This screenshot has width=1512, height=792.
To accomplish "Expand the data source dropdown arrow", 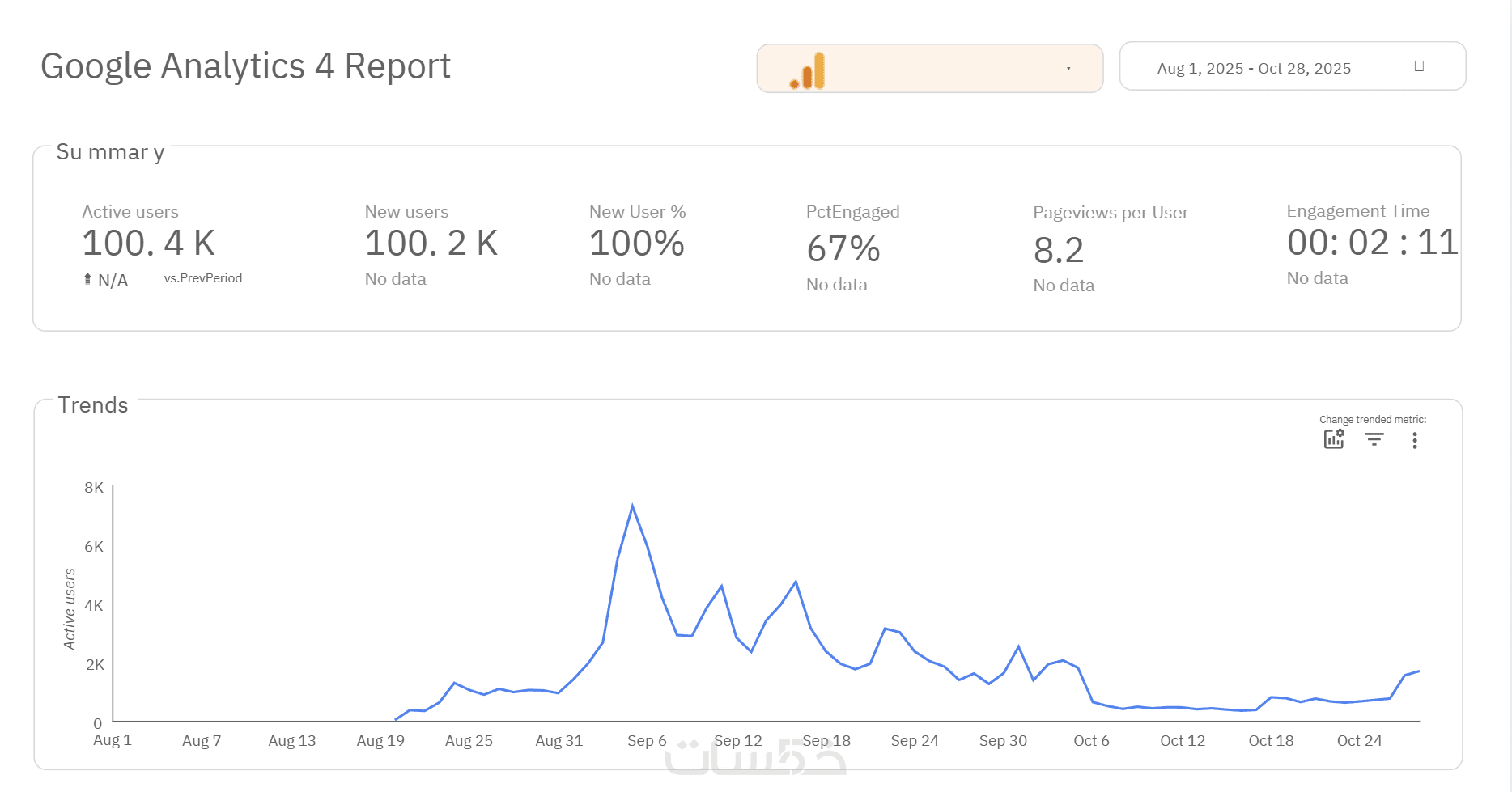I will [1068, 69].
